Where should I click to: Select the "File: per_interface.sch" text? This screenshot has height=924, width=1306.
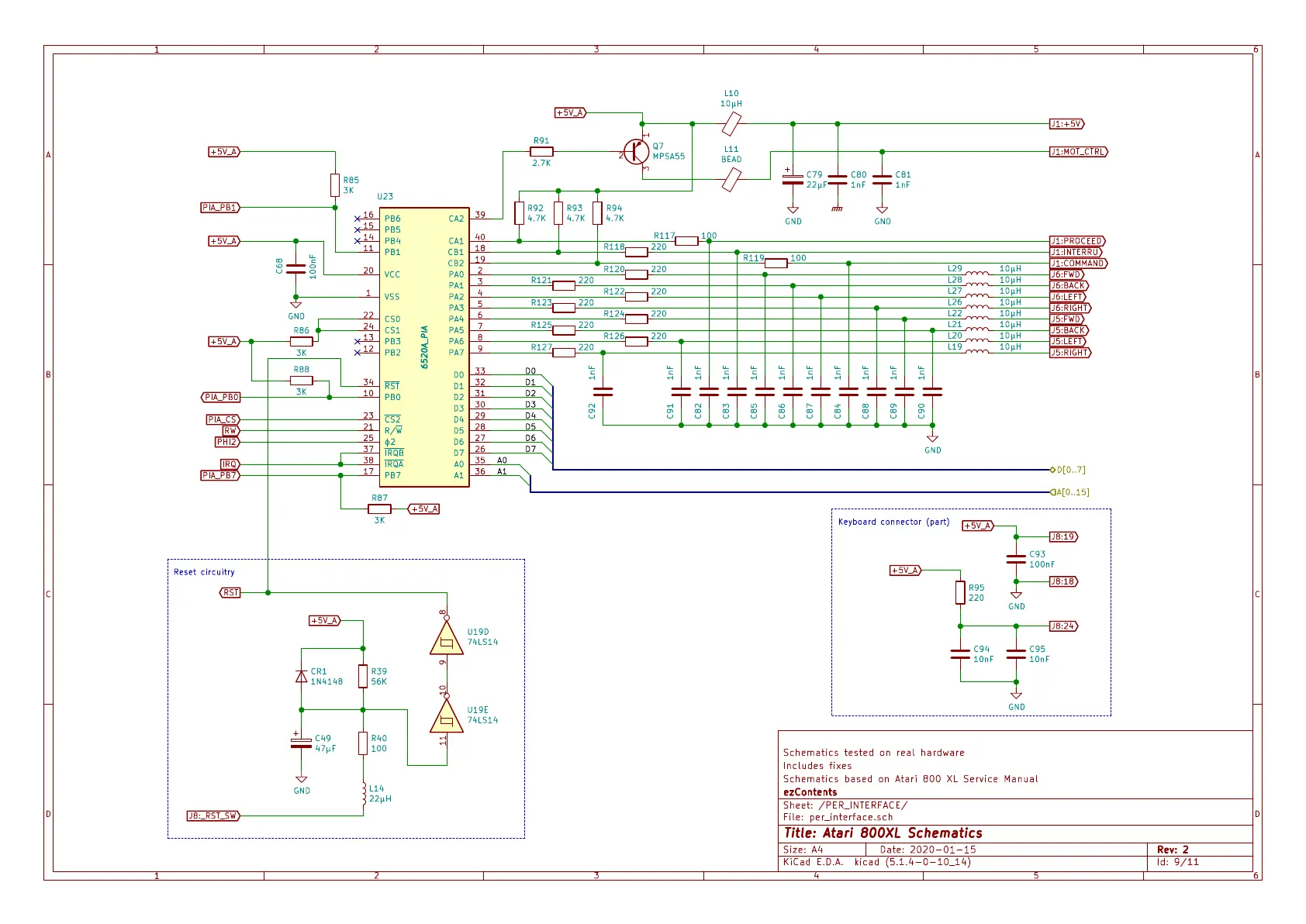(838, 817)
